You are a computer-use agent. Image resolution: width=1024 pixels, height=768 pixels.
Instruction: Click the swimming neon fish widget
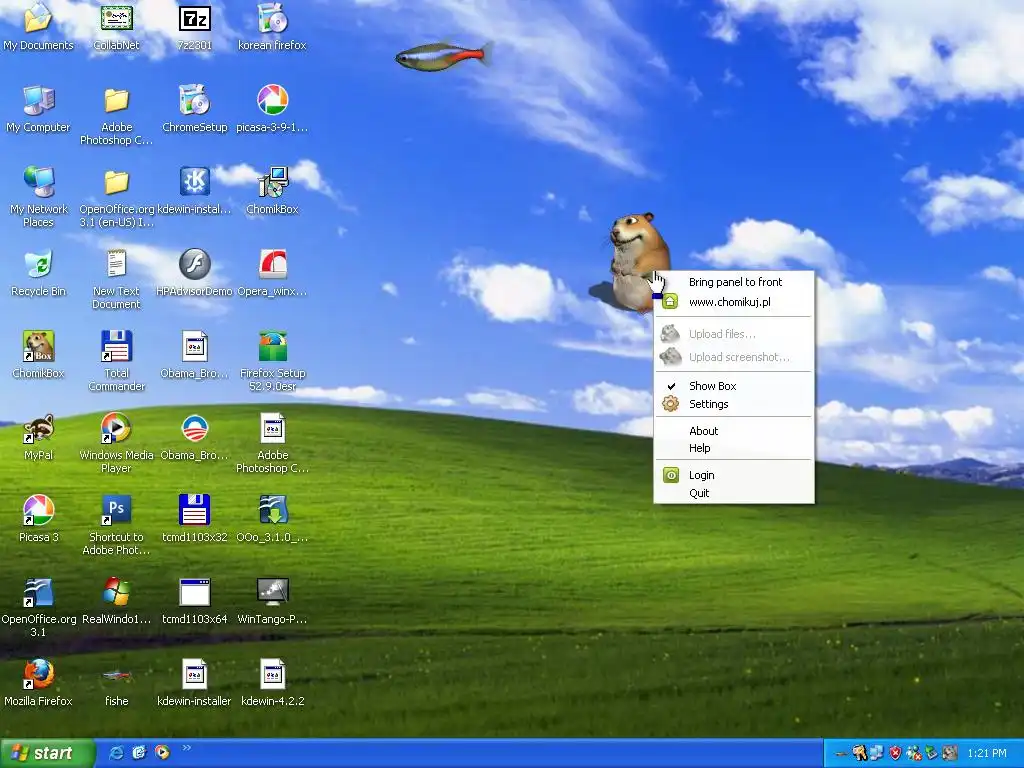443,55
